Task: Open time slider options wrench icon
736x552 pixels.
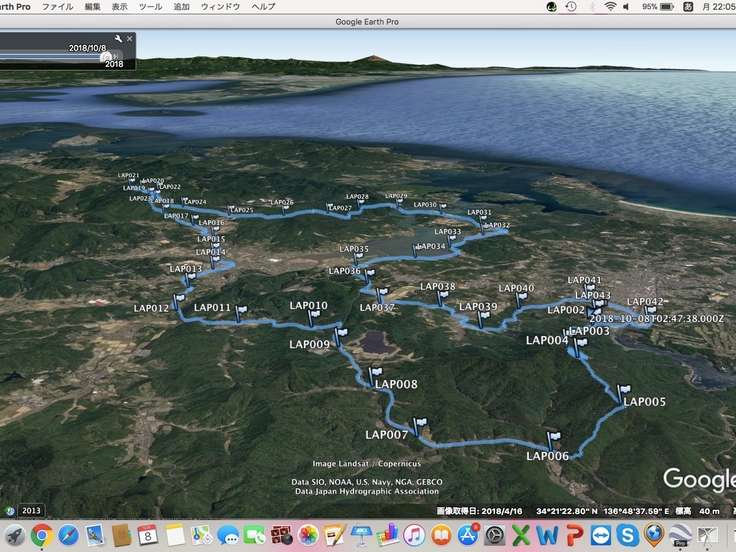Action: coord(118,39)
